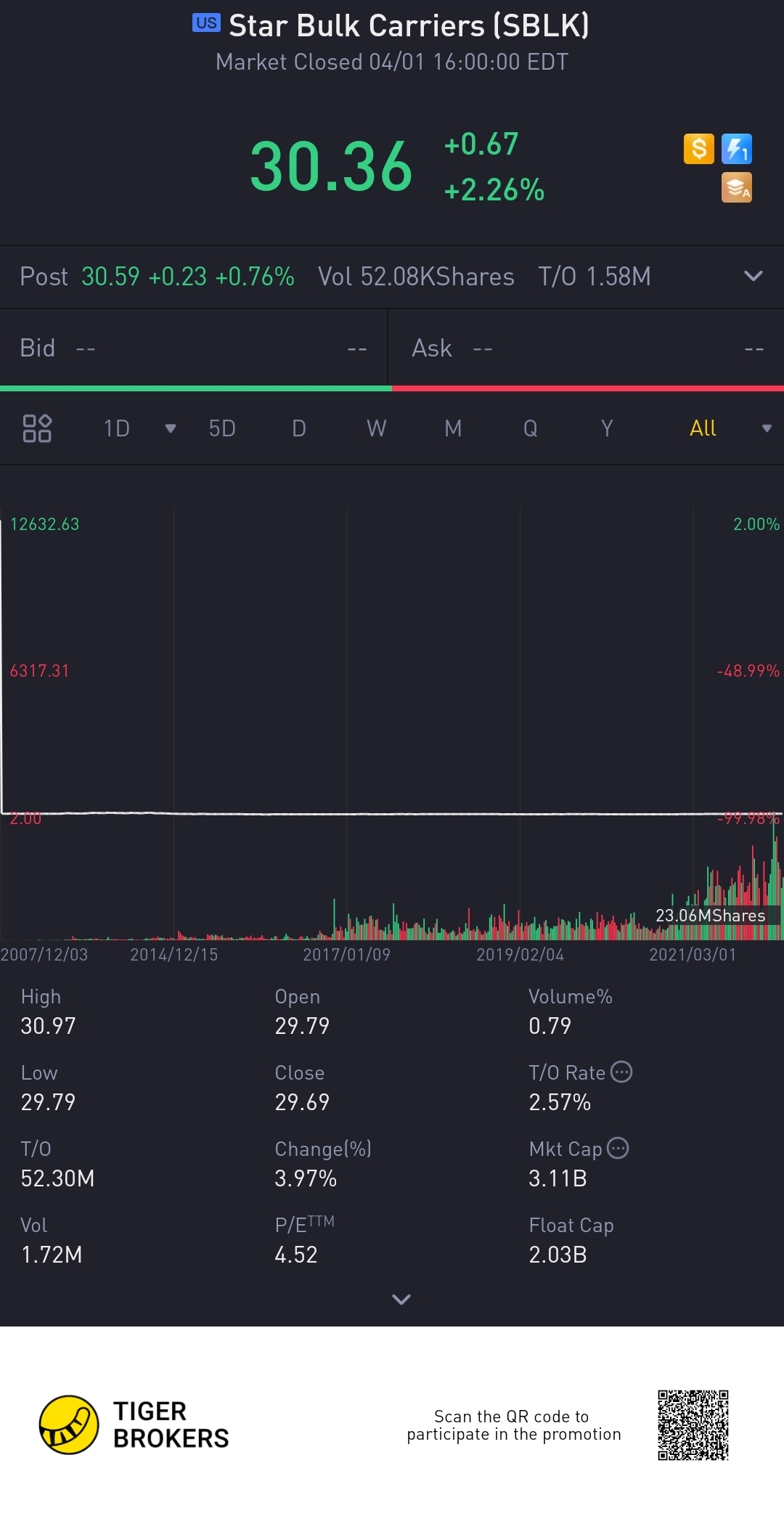Tap the Change(%) 3.97% value

coord(306,1178)
